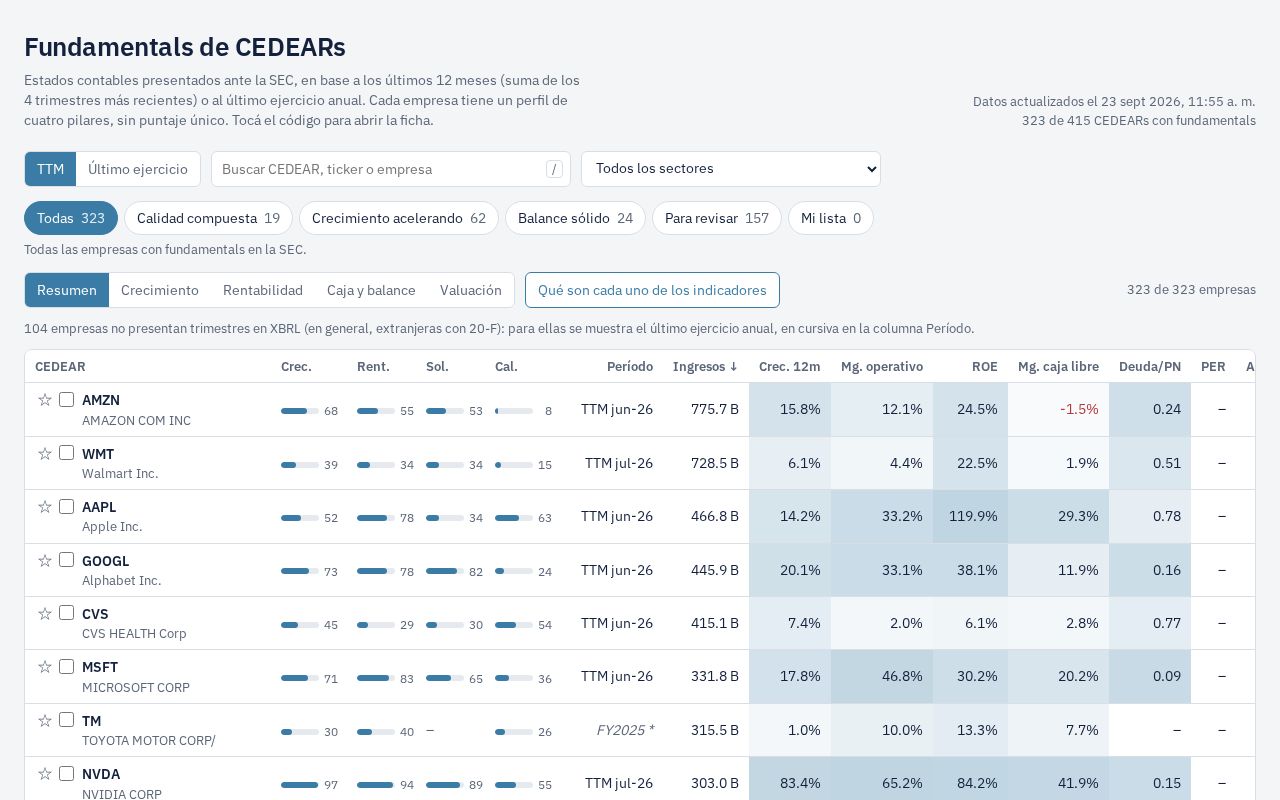Switch to the Crecimiento tab
The image size is (1280, 800).
click(160, 290)
